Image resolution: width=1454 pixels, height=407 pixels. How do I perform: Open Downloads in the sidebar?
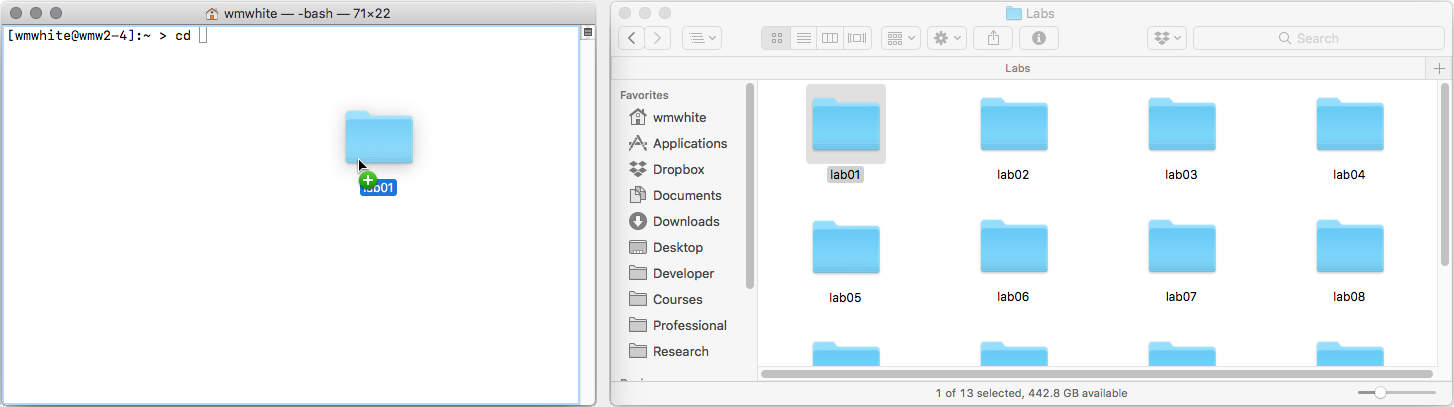(685, 221)
